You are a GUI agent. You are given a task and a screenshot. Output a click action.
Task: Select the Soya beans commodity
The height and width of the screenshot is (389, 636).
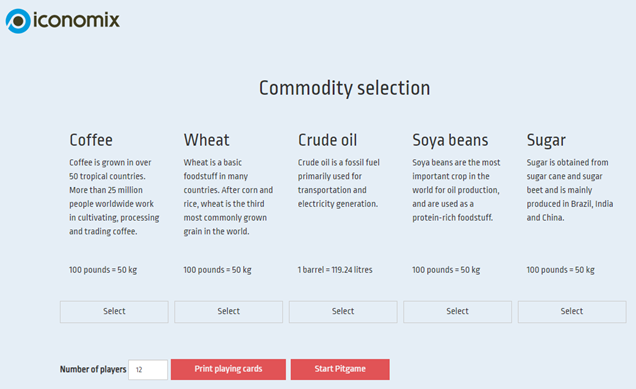[457, 312]
